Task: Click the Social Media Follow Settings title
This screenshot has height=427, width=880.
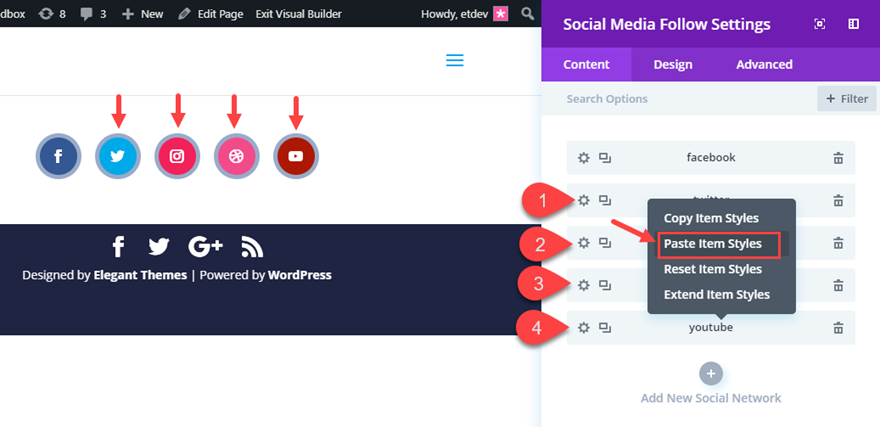Action: coord(667,25)
